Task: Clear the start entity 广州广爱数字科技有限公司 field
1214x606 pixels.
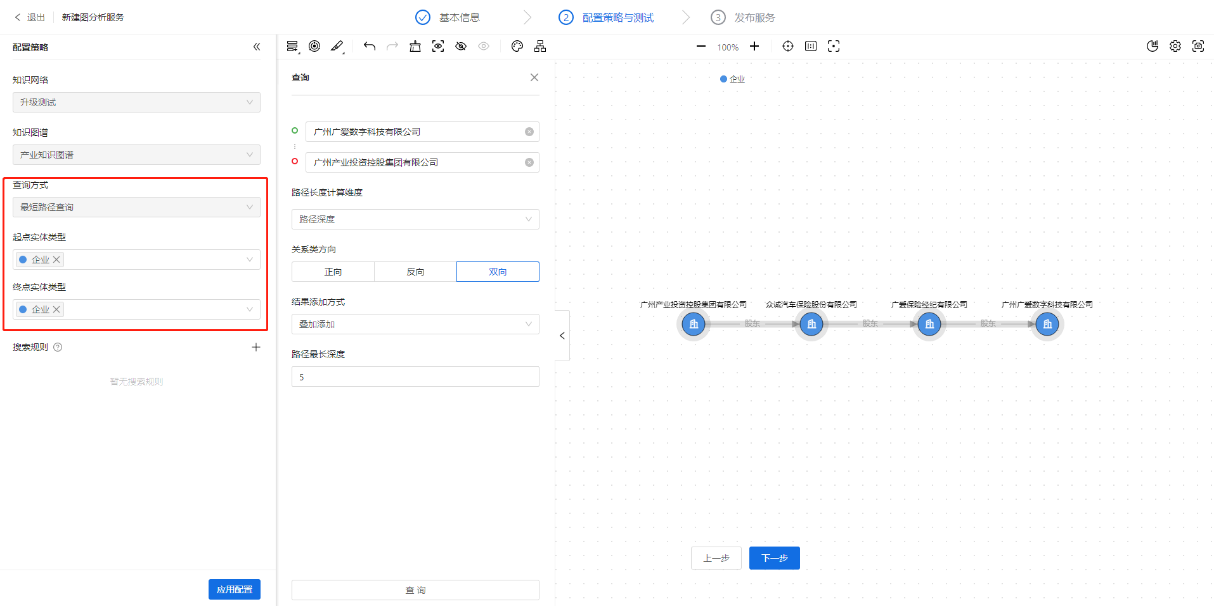Action: click(x=529, y=132)
